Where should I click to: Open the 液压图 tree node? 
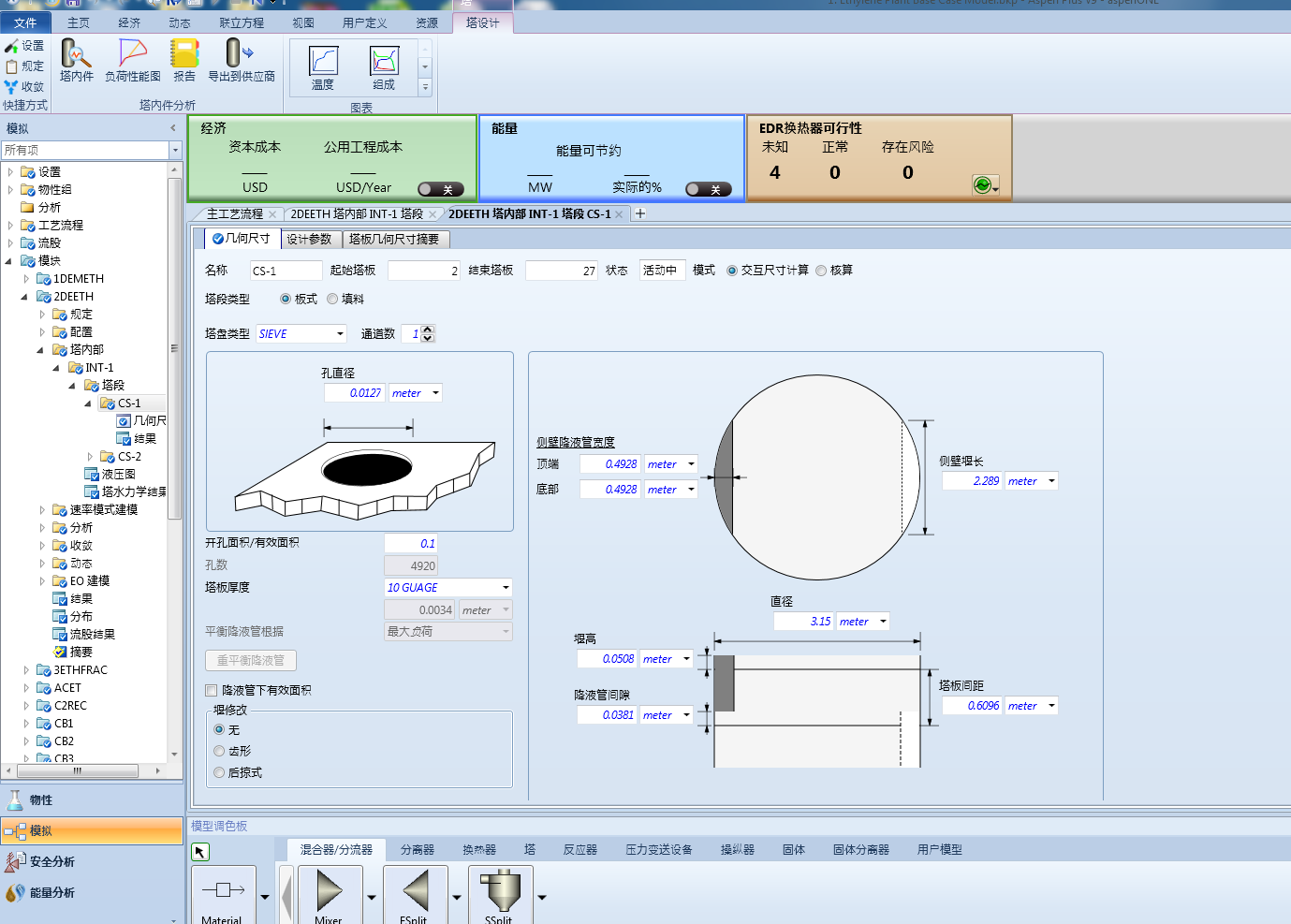(118, 475)
